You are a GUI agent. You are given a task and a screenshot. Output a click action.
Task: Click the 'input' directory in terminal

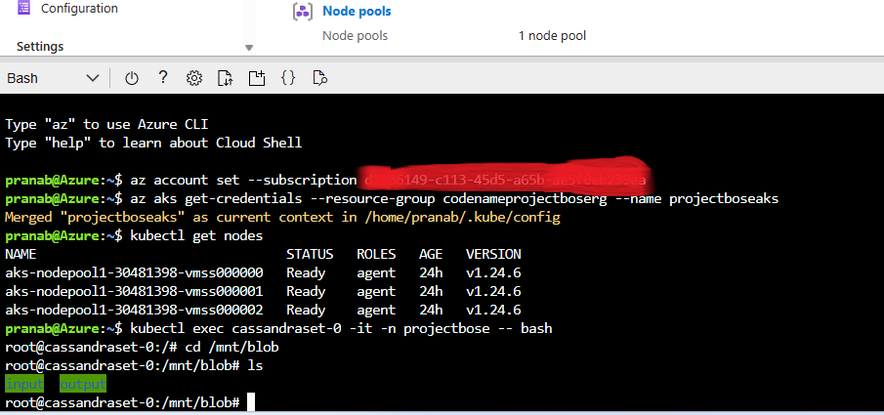tap(24, 385)
